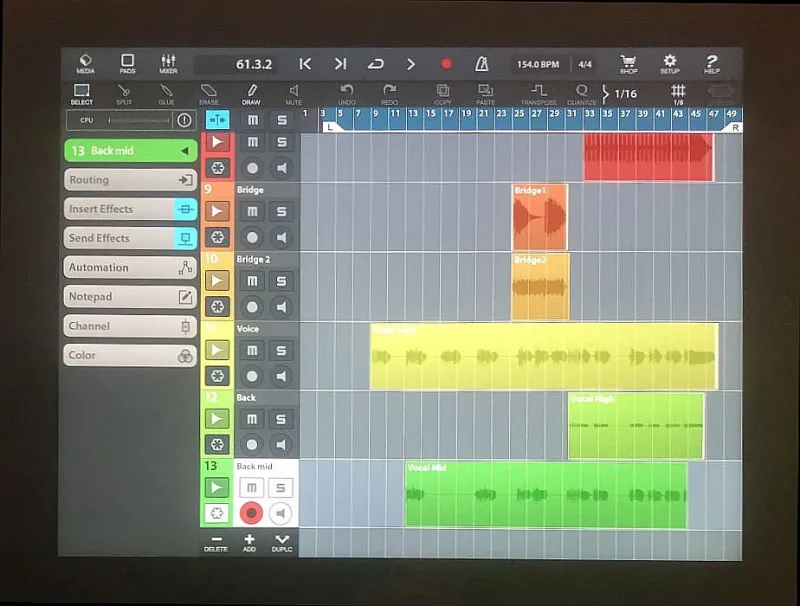Solo the Voice track
The width and height of the screenshot is (800, 606).
[x=282, y=351]
